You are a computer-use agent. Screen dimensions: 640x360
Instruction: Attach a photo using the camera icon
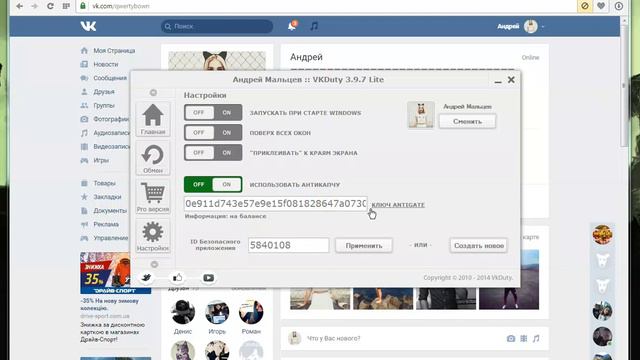tap(511, 338)
